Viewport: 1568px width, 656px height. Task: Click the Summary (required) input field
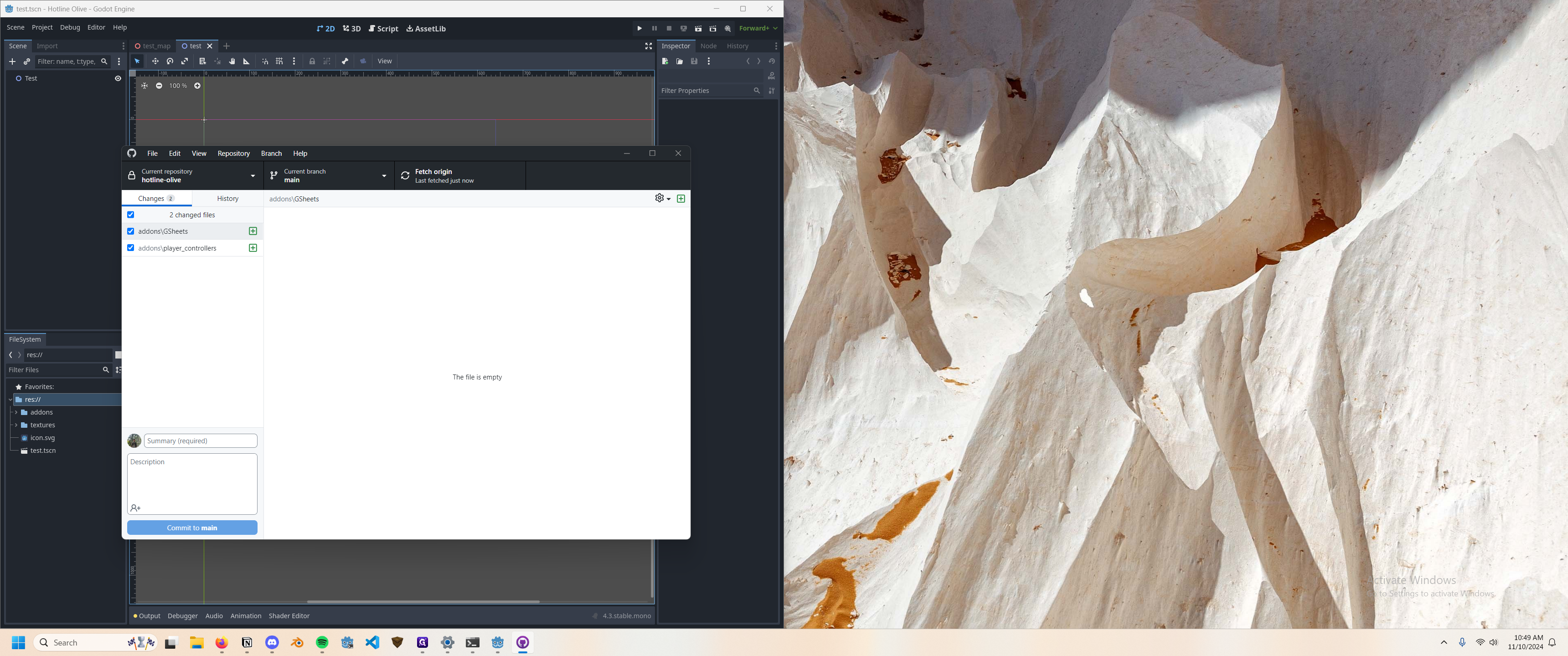[x=200, y=441]
